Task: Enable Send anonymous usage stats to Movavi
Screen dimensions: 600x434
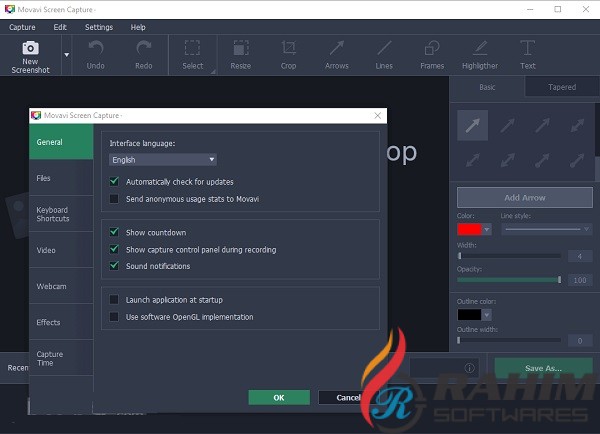Action: pos(114,199)
